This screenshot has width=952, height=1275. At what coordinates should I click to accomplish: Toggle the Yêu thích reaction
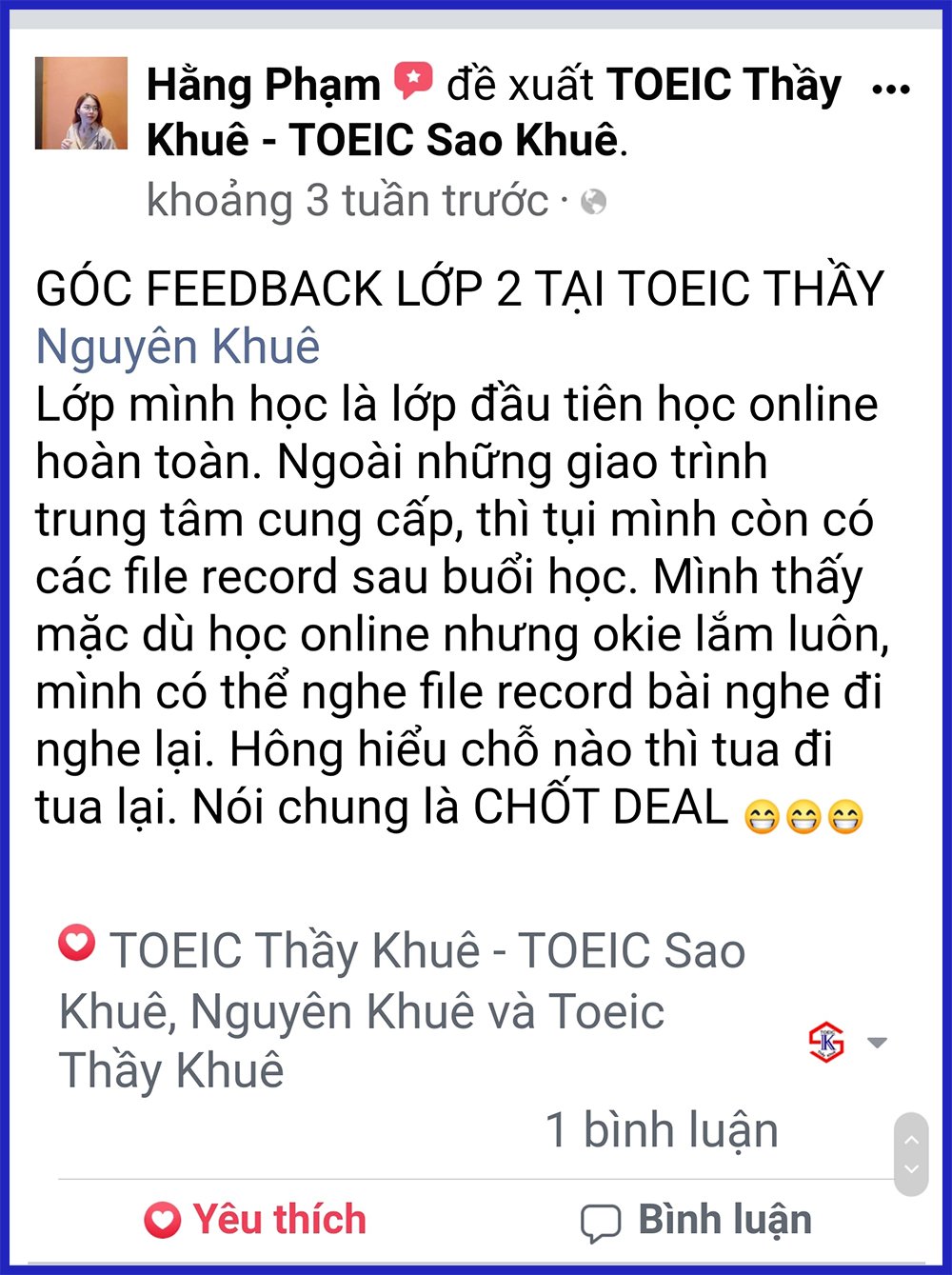coord(255,1220)
